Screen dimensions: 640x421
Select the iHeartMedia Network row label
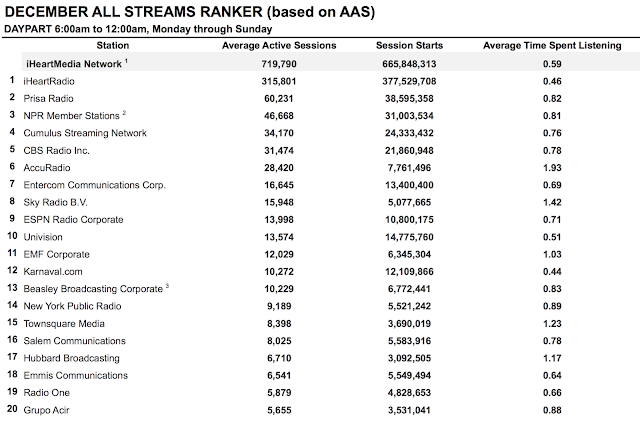(x=74, y=64)
